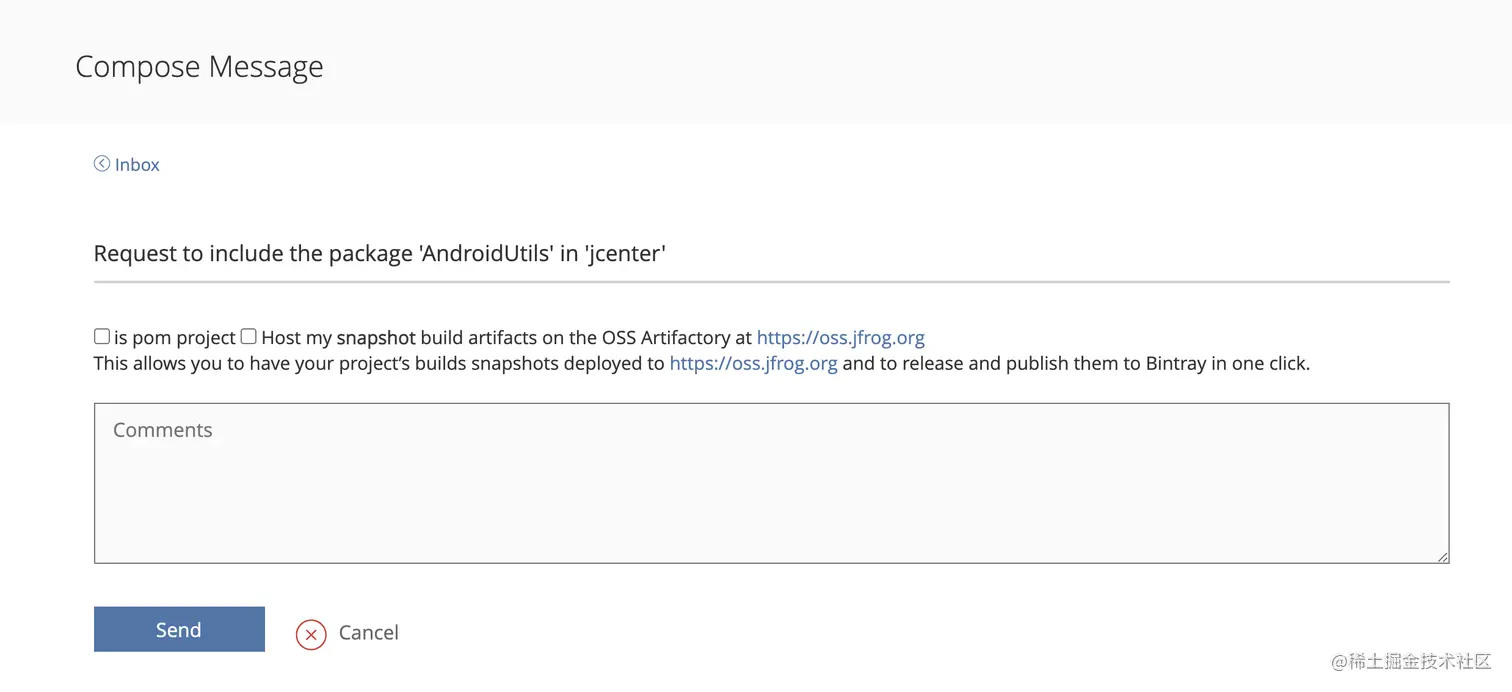Click the Send button

[179, 629]
